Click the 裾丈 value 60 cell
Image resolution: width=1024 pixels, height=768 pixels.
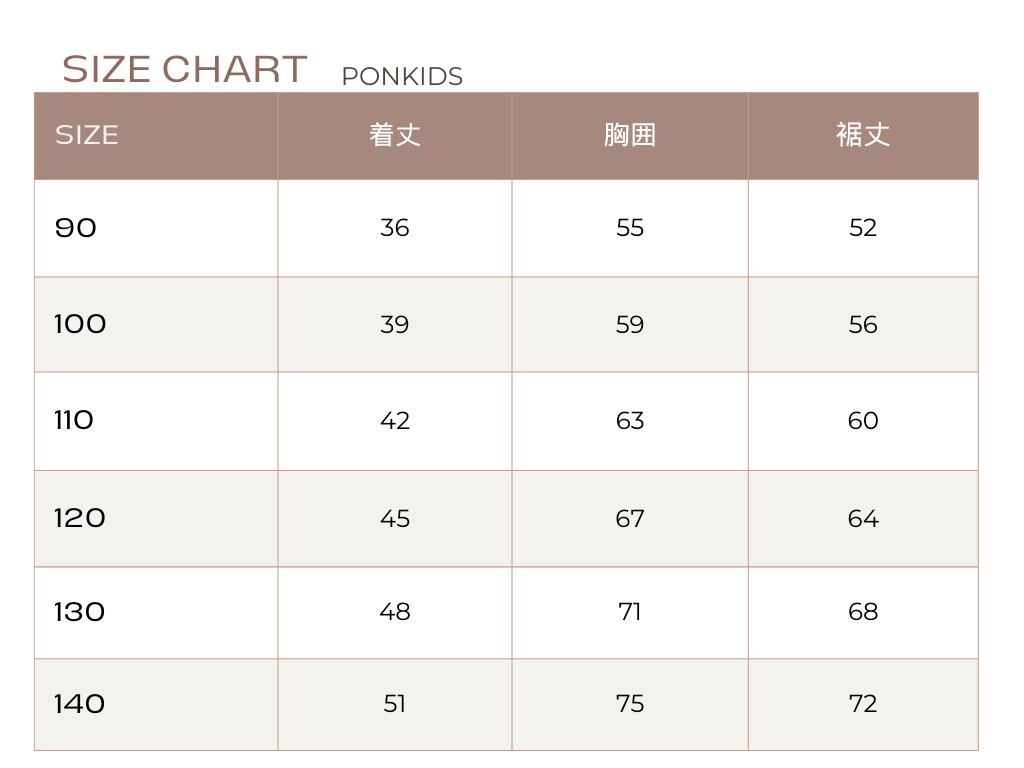pyautogui.click(x=863, y=421)
